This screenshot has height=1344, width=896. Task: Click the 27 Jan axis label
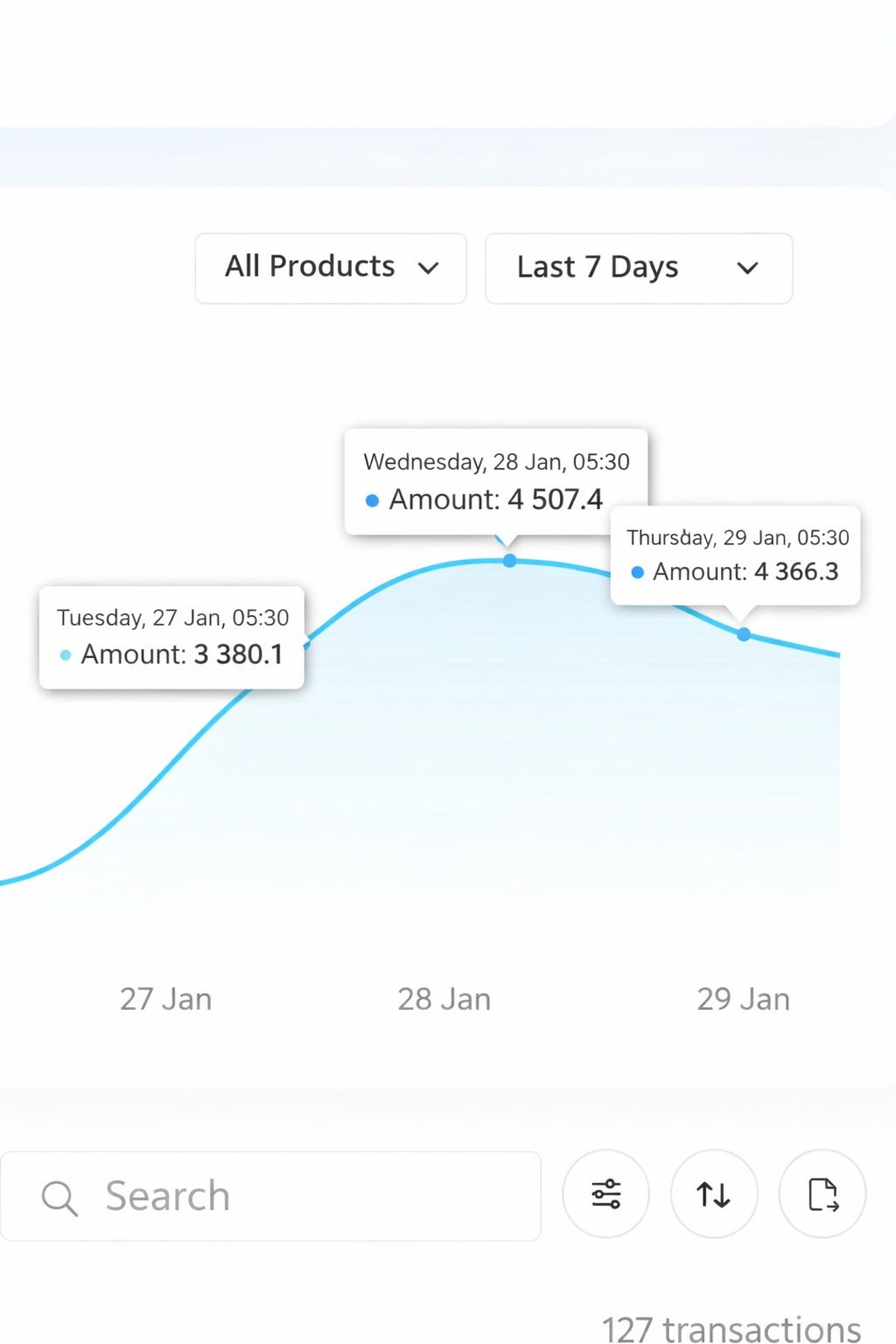click(x=165, y=998)
